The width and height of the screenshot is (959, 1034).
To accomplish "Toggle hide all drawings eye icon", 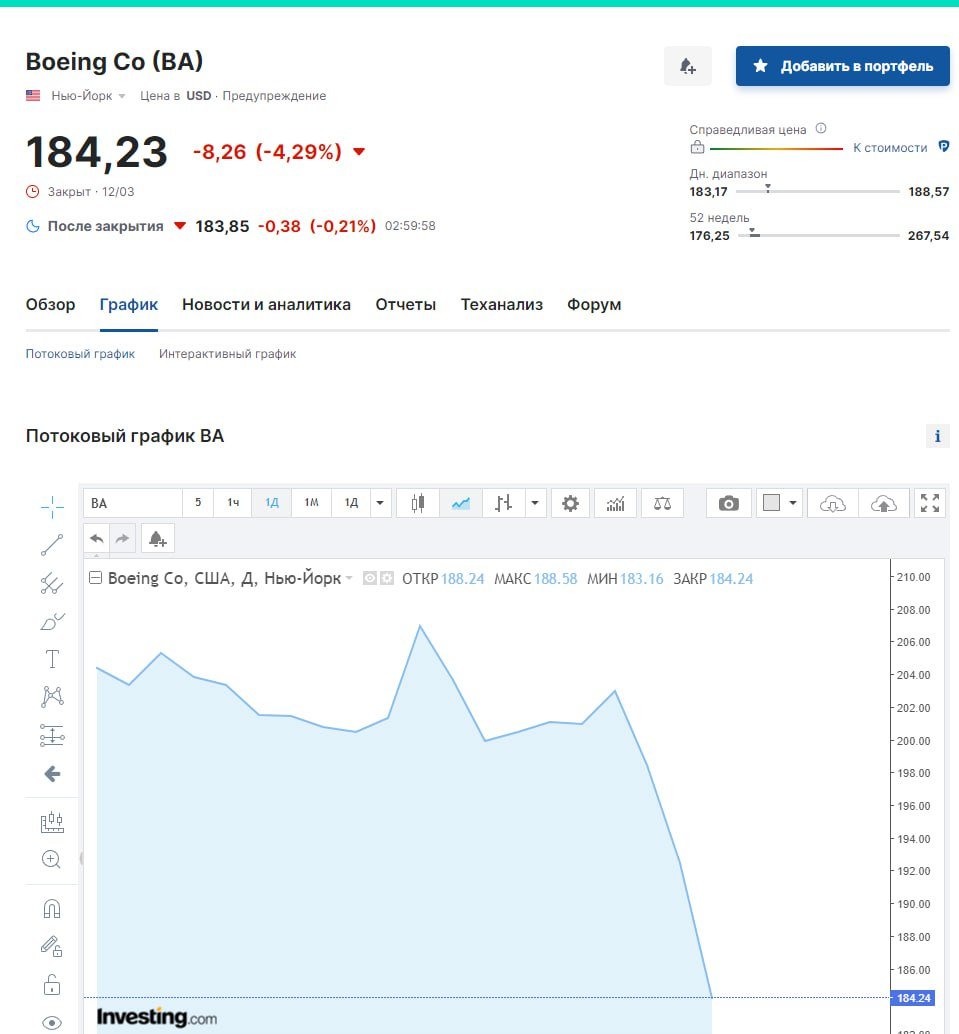I will pyautogui.click(x=52, y=1022).
